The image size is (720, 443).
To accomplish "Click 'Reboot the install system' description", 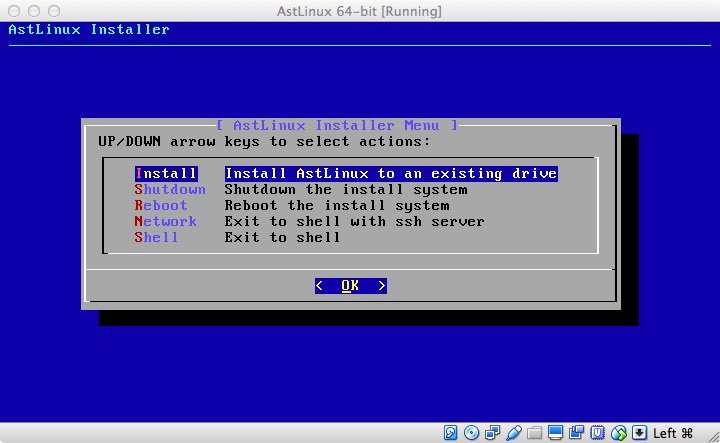I will coord(337,205).
